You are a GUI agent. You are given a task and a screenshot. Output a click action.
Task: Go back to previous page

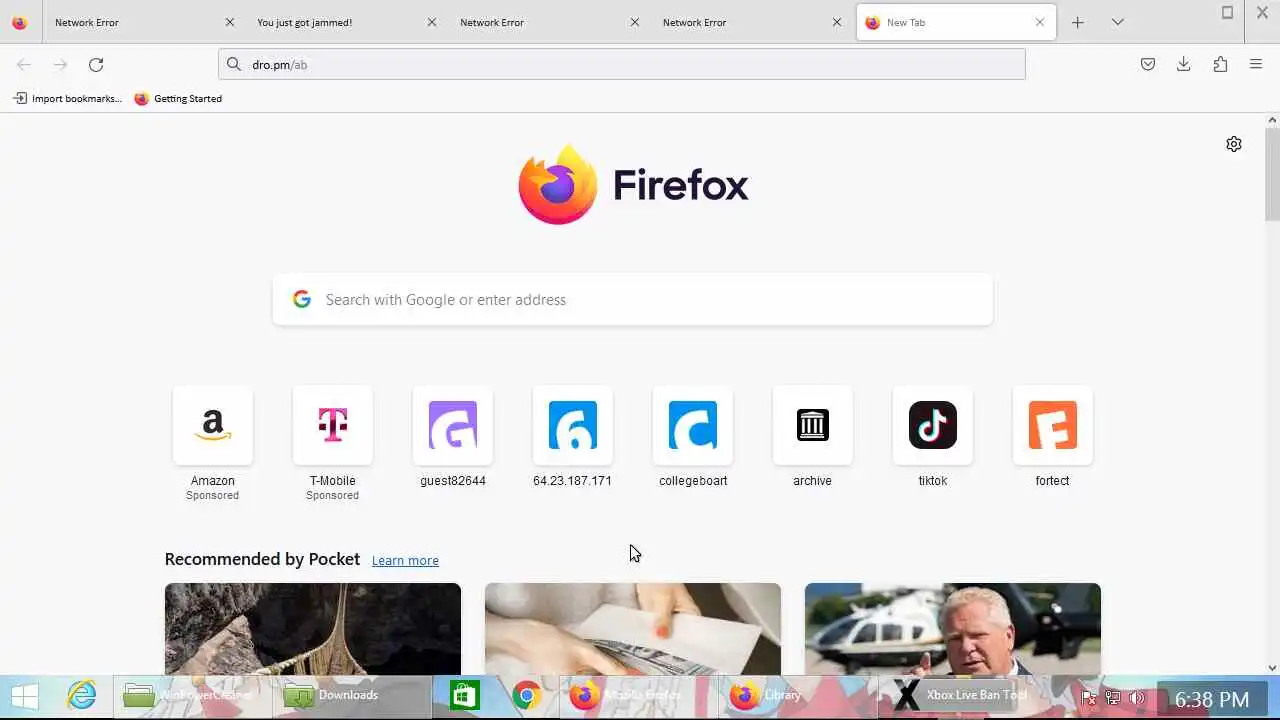24,65
